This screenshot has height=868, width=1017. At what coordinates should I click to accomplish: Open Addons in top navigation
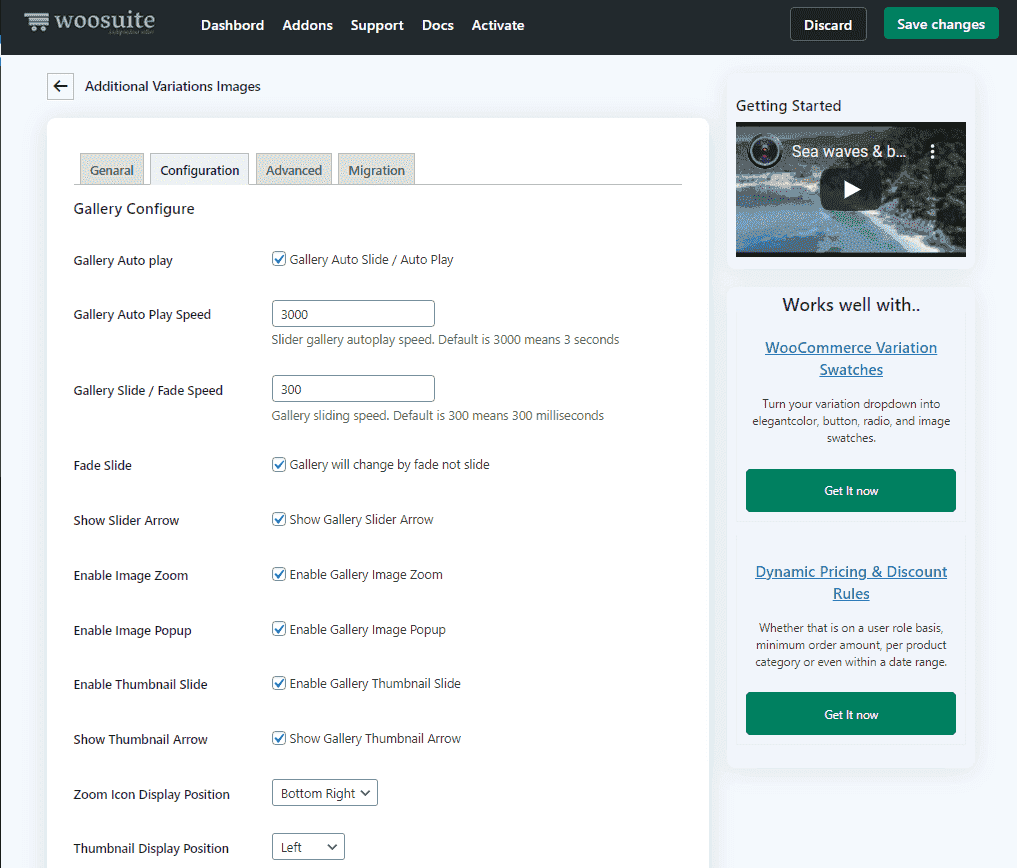pos(307,25)
